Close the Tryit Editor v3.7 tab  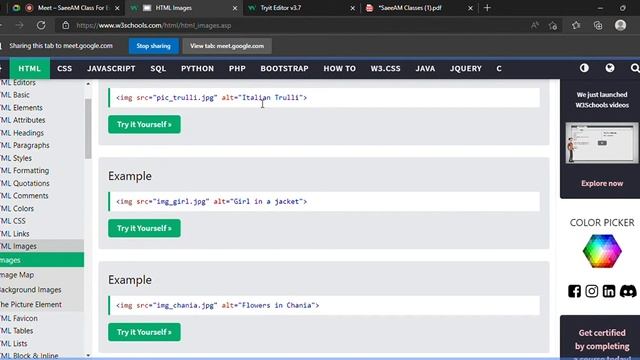pos(353,8)
